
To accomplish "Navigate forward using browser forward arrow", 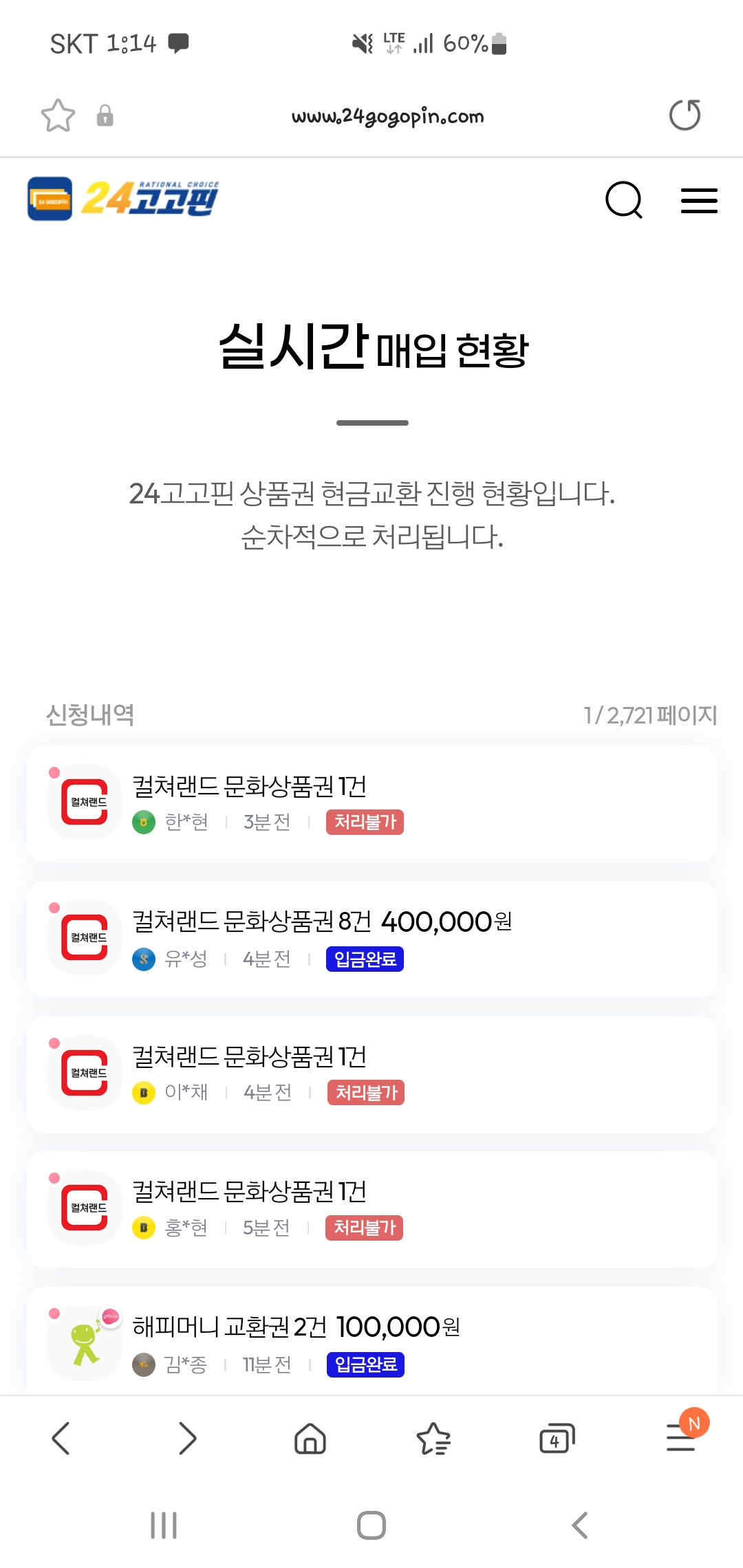I will tap(186, 1438).
